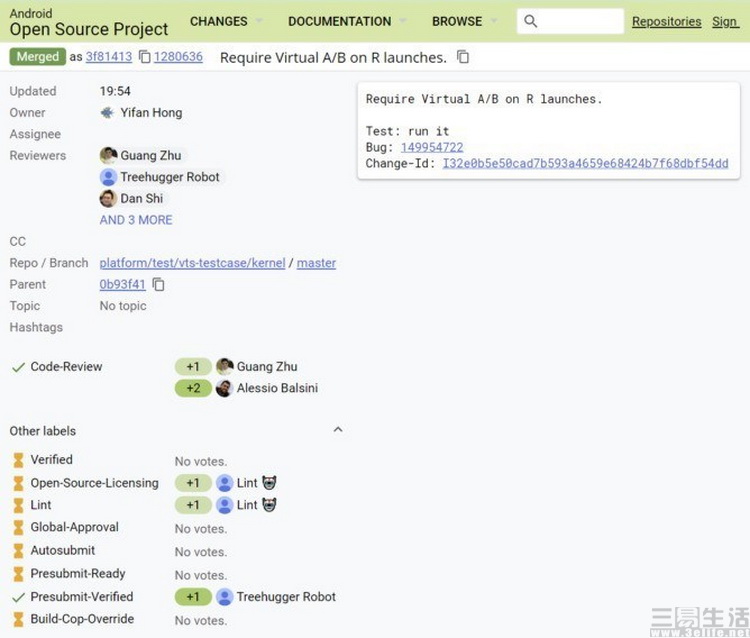Click Android Open Source Project title
The image size is (750, 638).
point(88,22)
